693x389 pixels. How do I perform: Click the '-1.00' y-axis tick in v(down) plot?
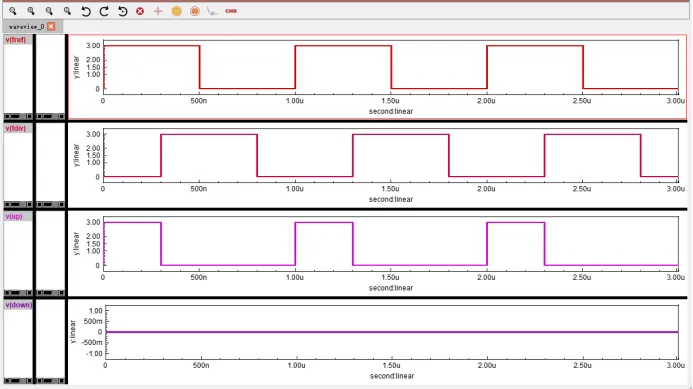(95, 354)
